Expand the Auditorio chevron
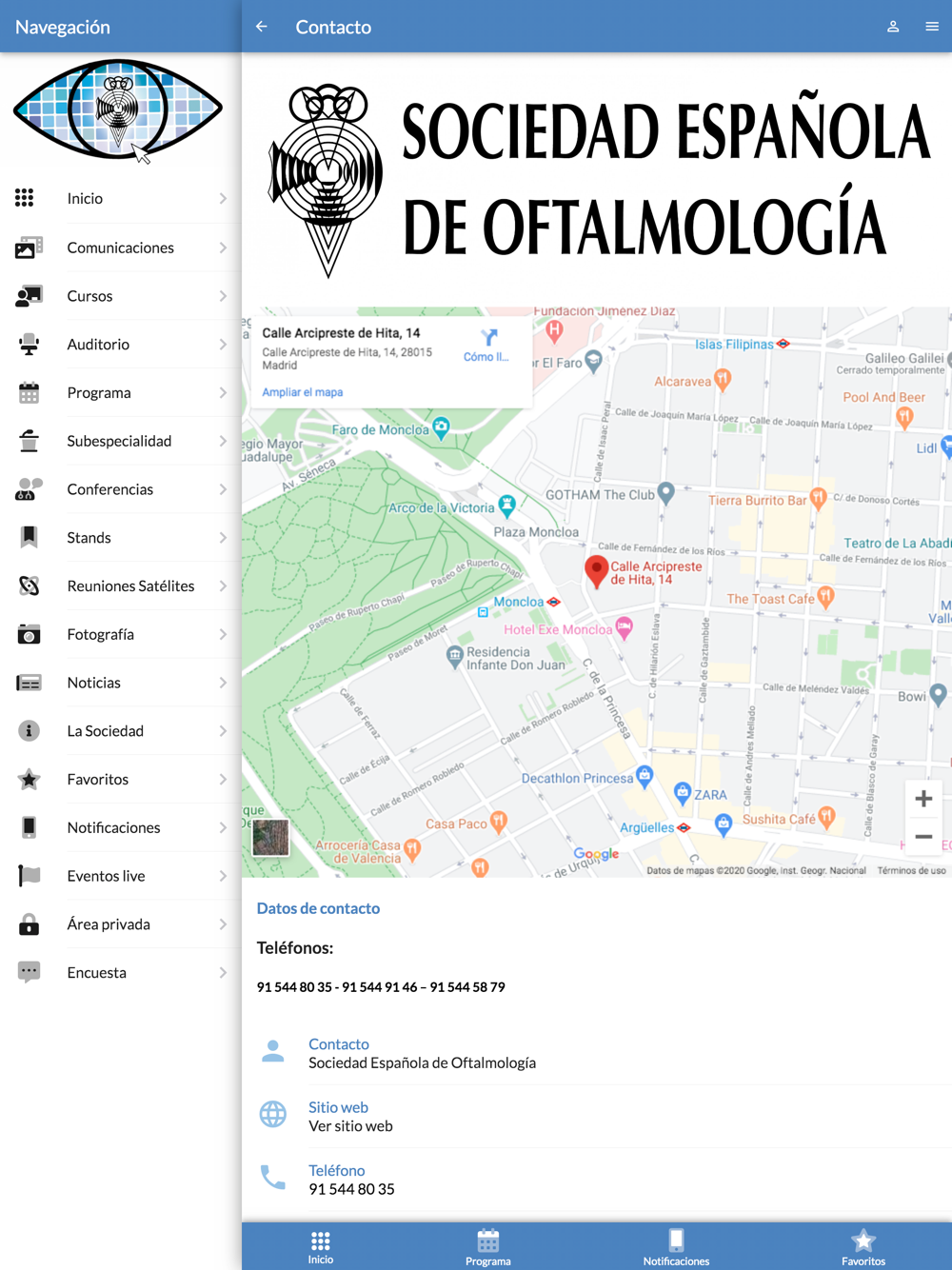 point(223,345)
